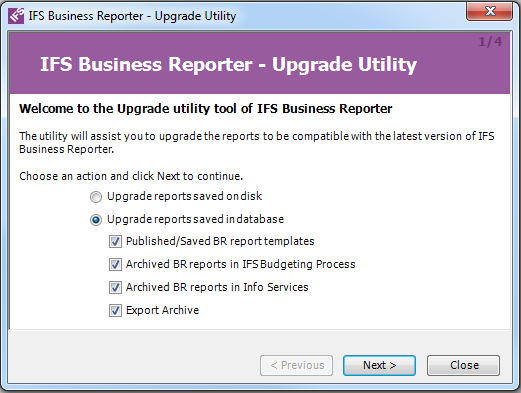Go to next step with Next button
Screen dimensions: 521x393
click(x=379, y=365)
